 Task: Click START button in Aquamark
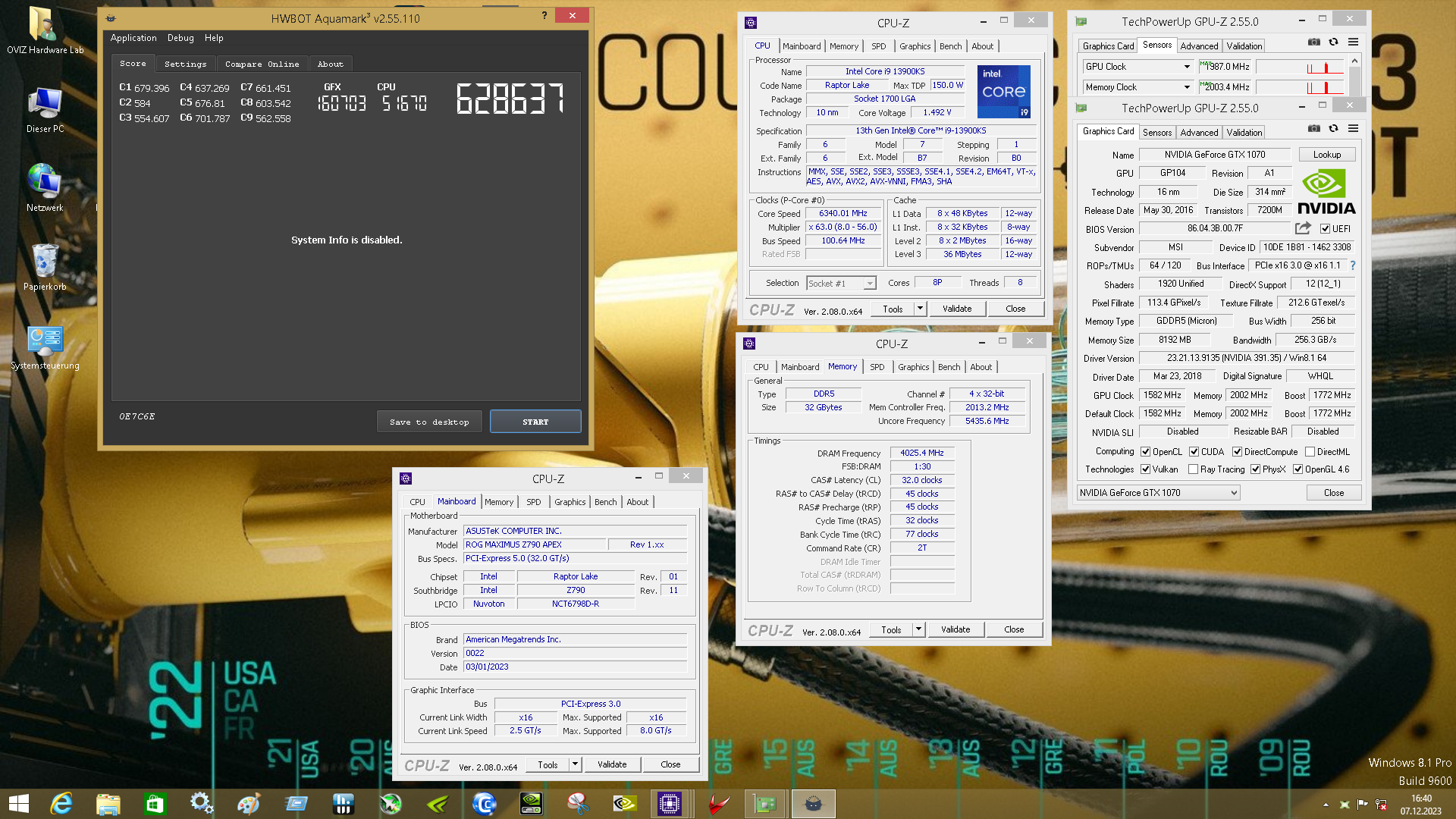535,422
